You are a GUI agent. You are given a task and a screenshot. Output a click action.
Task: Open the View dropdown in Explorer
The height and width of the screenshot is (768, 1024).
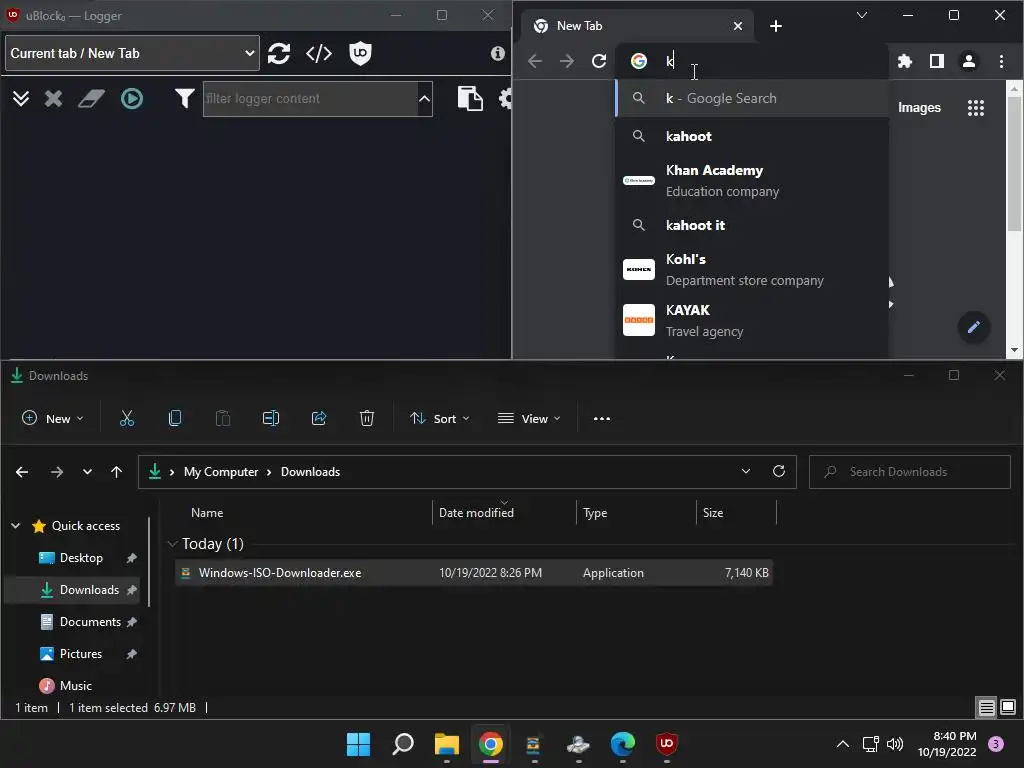(x=529, y=419)
